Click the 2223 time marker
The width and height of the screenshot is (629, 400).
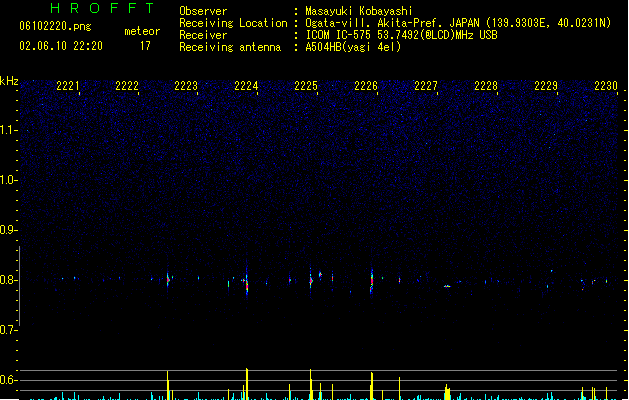tap(186, 86)
